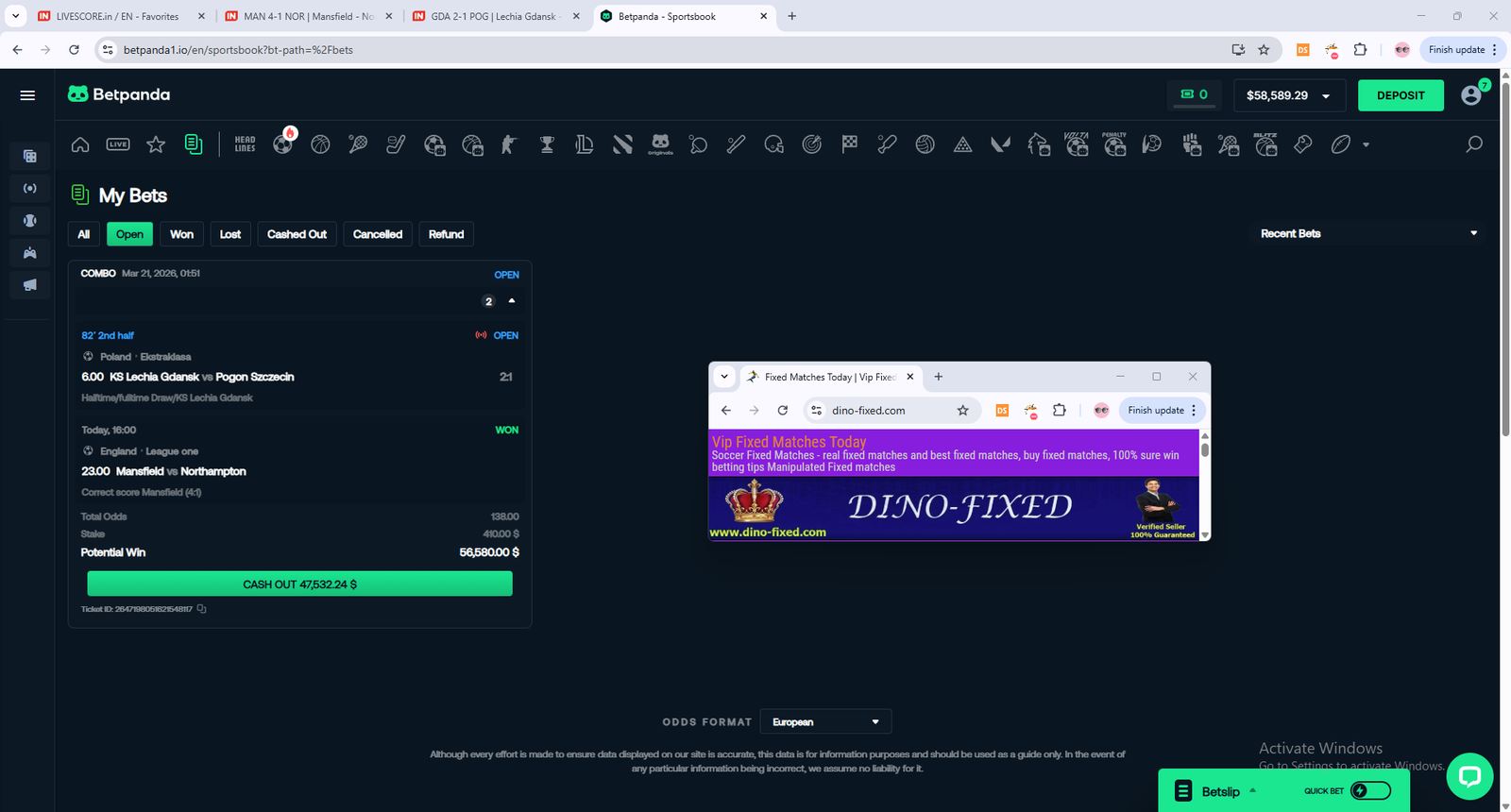Viewport: 1511px width, 812px height.
Task: Select the Darts target sport icon
Action: click(811, 144)
